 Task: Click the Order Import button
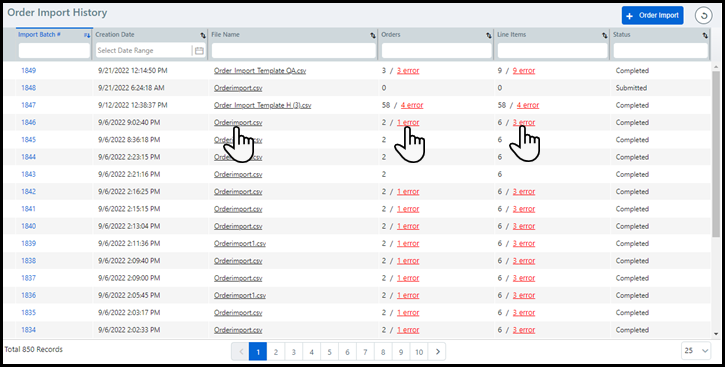(x=652, y=15)
